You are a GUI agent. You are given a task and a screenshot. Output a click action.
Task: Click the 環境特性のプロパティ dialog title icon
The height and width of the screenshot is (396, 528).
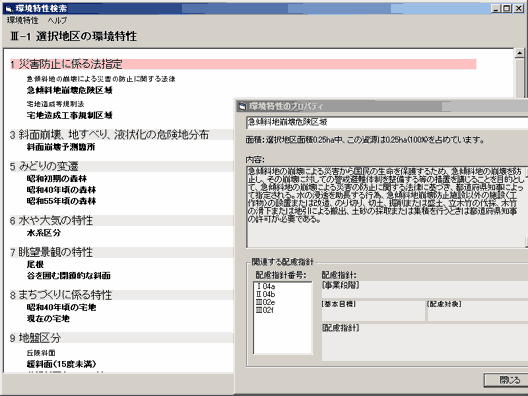[x=242, y=107]
